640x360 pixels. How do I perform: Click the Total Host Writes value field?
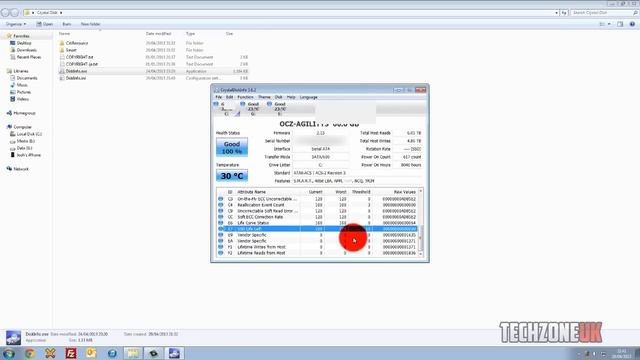(x=407, y=141)
